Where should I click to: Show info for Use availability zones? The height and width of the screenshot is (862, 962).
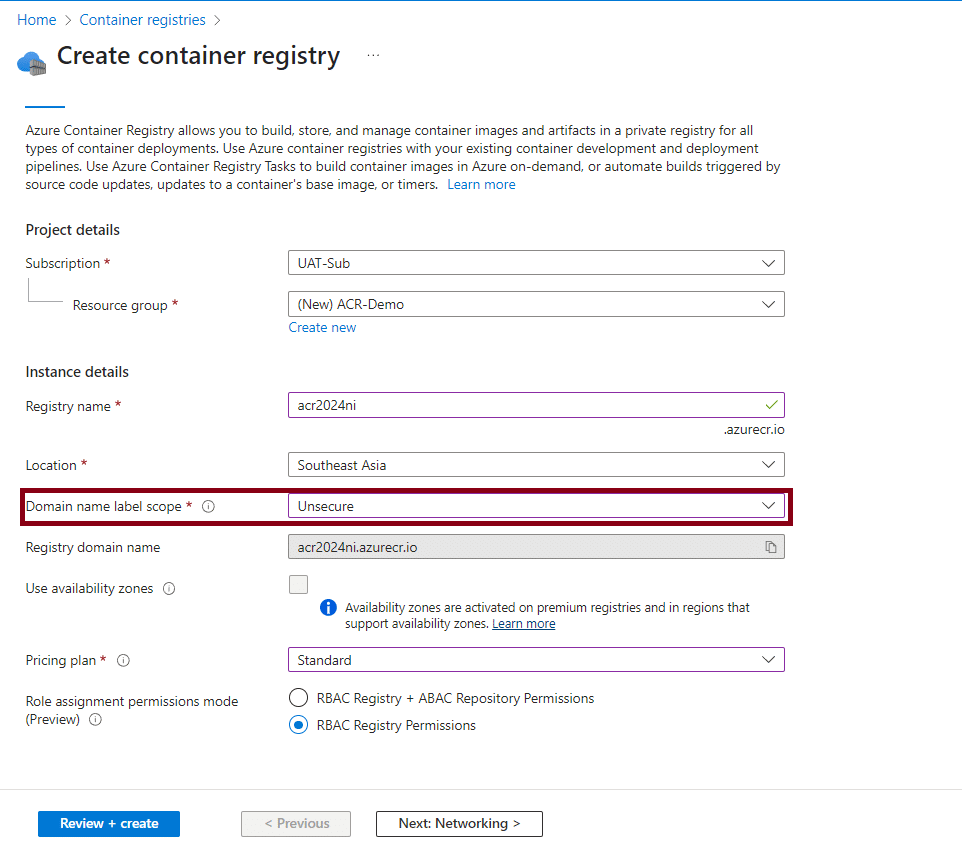[169, 589]
